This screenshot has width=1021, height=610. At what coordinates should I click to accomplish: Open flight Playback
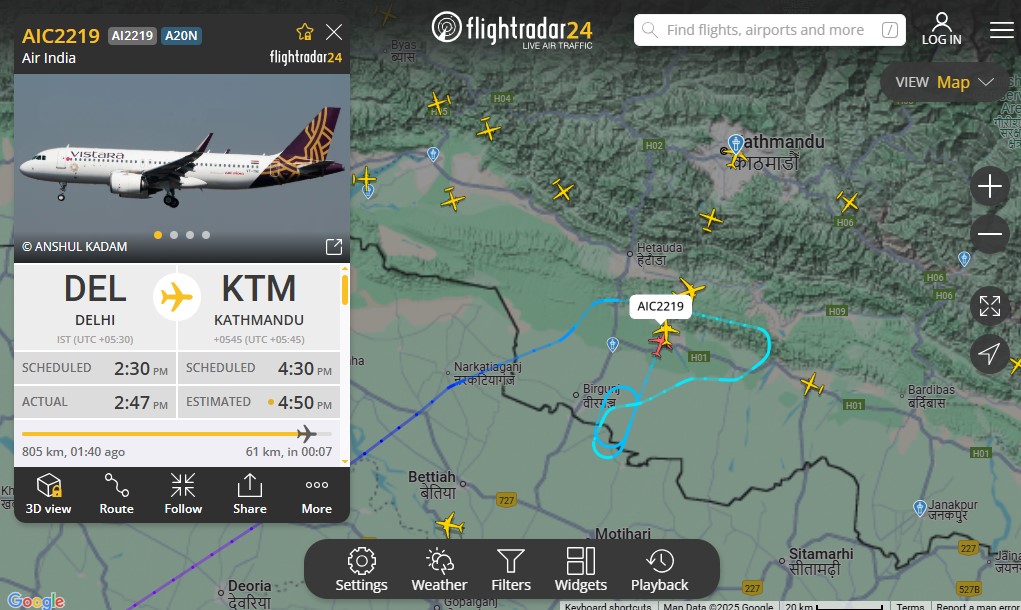660,570
